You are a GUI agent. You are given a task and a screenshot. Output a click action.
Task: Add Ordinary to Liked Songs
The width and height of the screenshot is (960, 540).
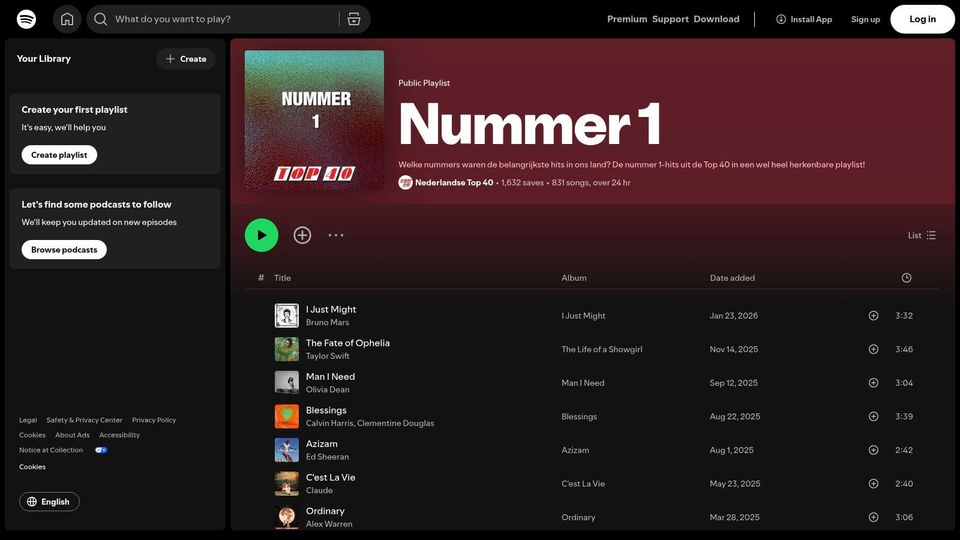(873, 517)
